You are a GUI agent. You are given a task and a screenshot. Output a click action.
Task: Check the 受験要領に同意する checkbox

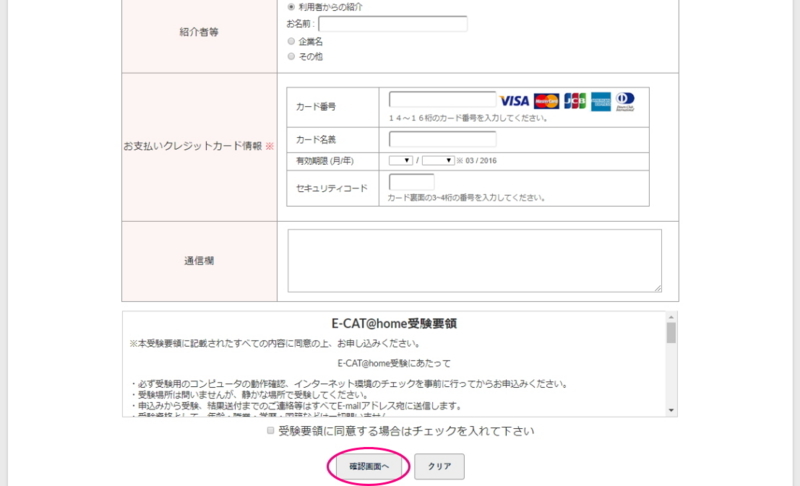point(270,431)
